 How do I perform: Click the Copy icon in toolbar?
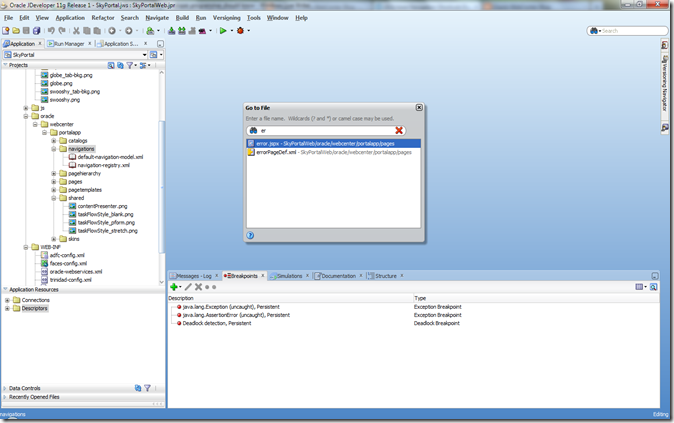pyautogui.click(x=87, y=31)
